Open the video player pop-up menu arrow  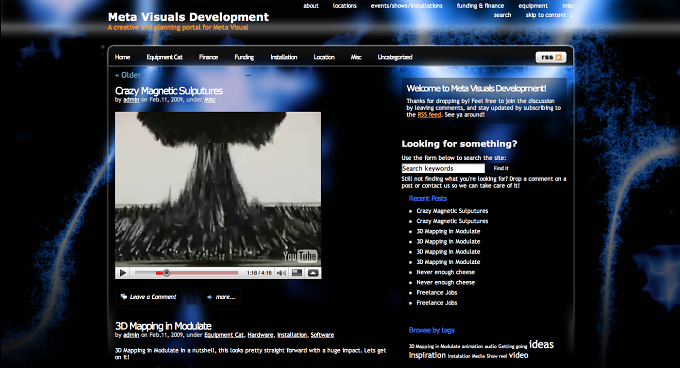pyautogui.click(x=313, y=273)
